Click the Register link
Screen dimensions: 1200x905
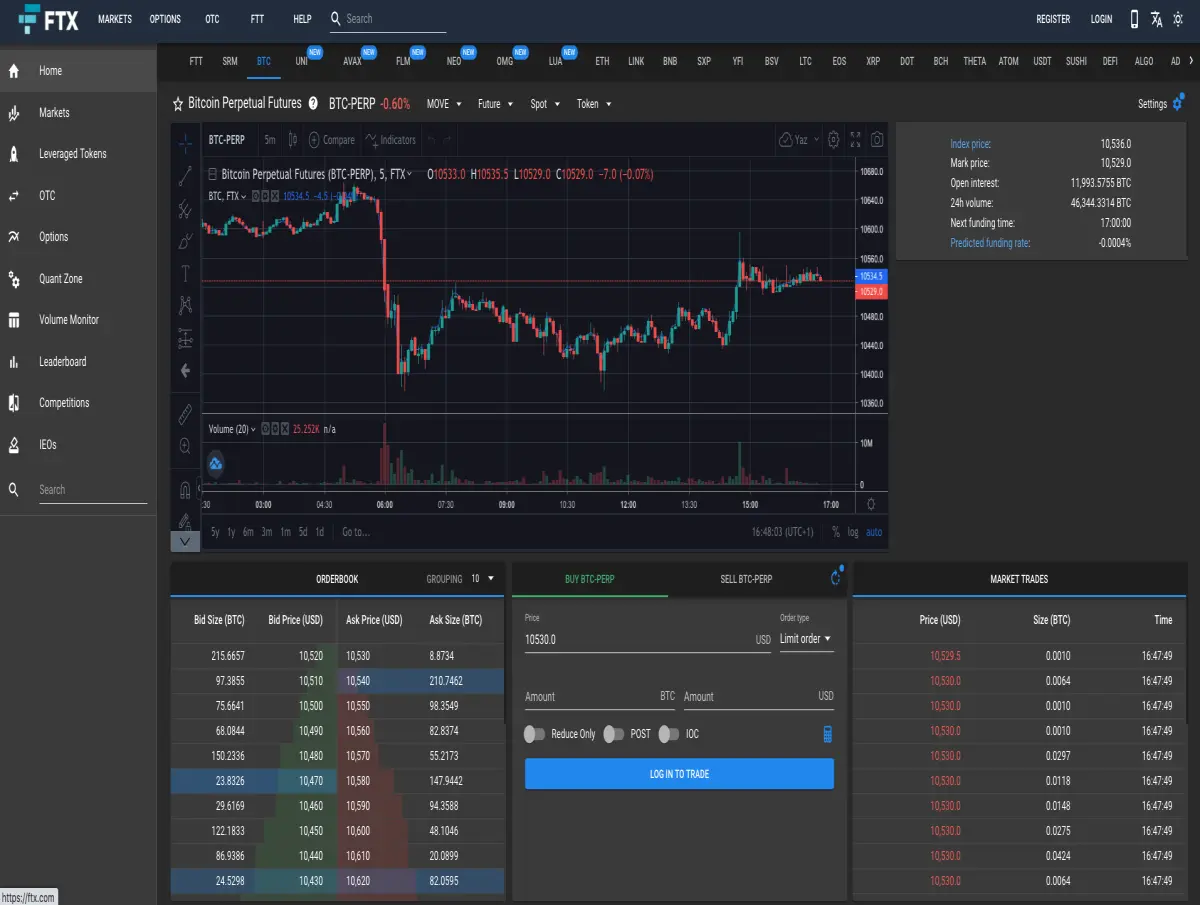point(1053,19)
